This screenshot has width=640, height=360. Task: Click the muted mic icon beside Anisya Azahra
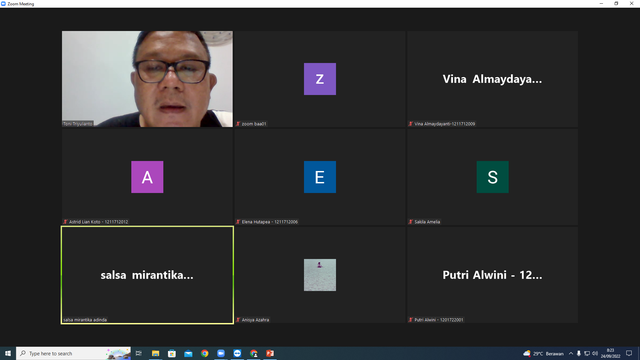point(238,320)
